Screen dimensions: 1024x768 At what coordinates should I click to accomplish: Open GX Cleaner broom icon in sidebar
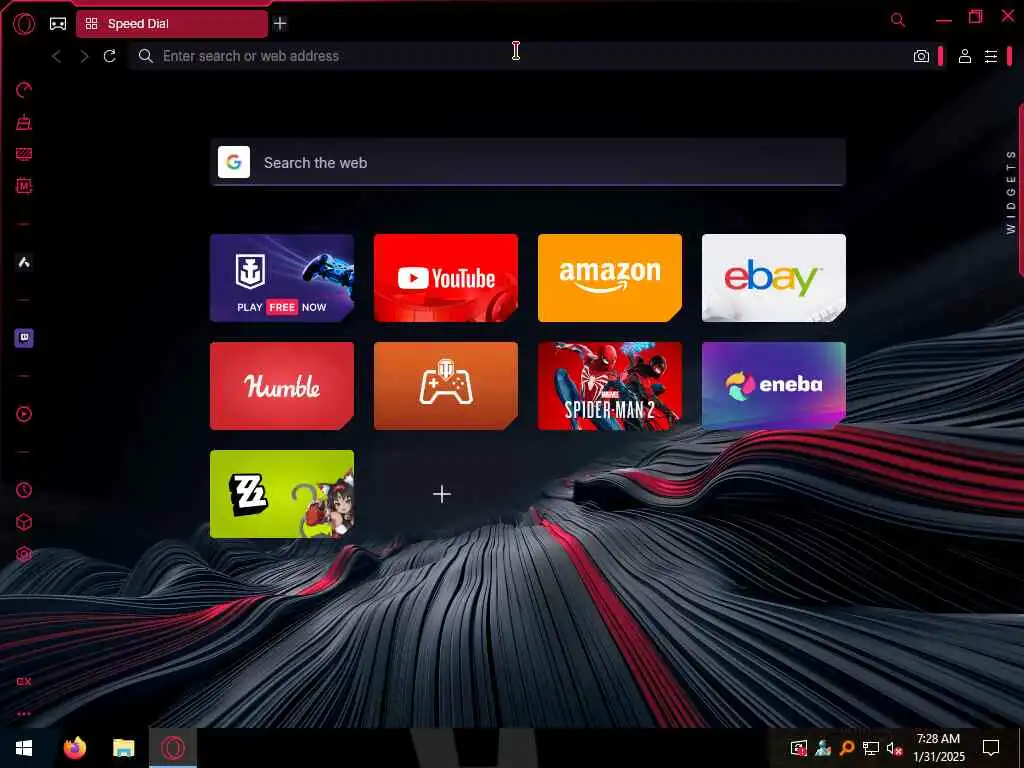tap(24, 122)
